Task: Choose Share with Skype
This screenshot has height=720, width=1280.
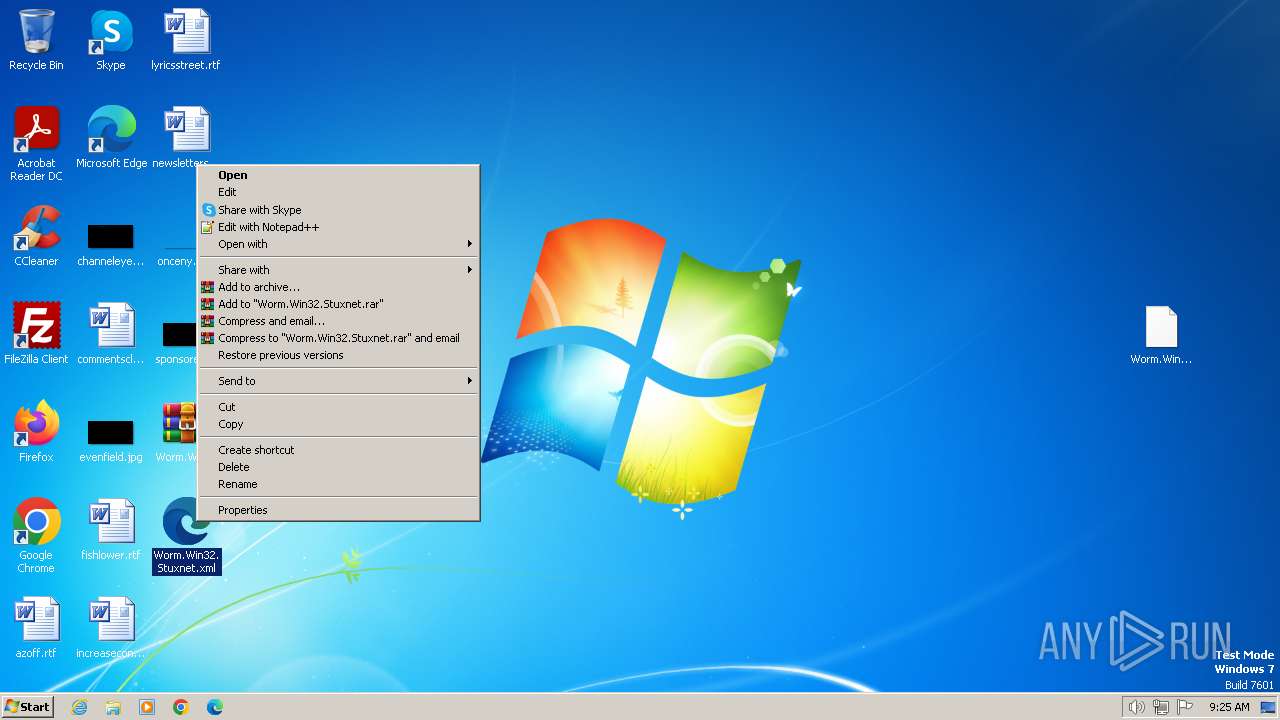Action: pos(339,210)
